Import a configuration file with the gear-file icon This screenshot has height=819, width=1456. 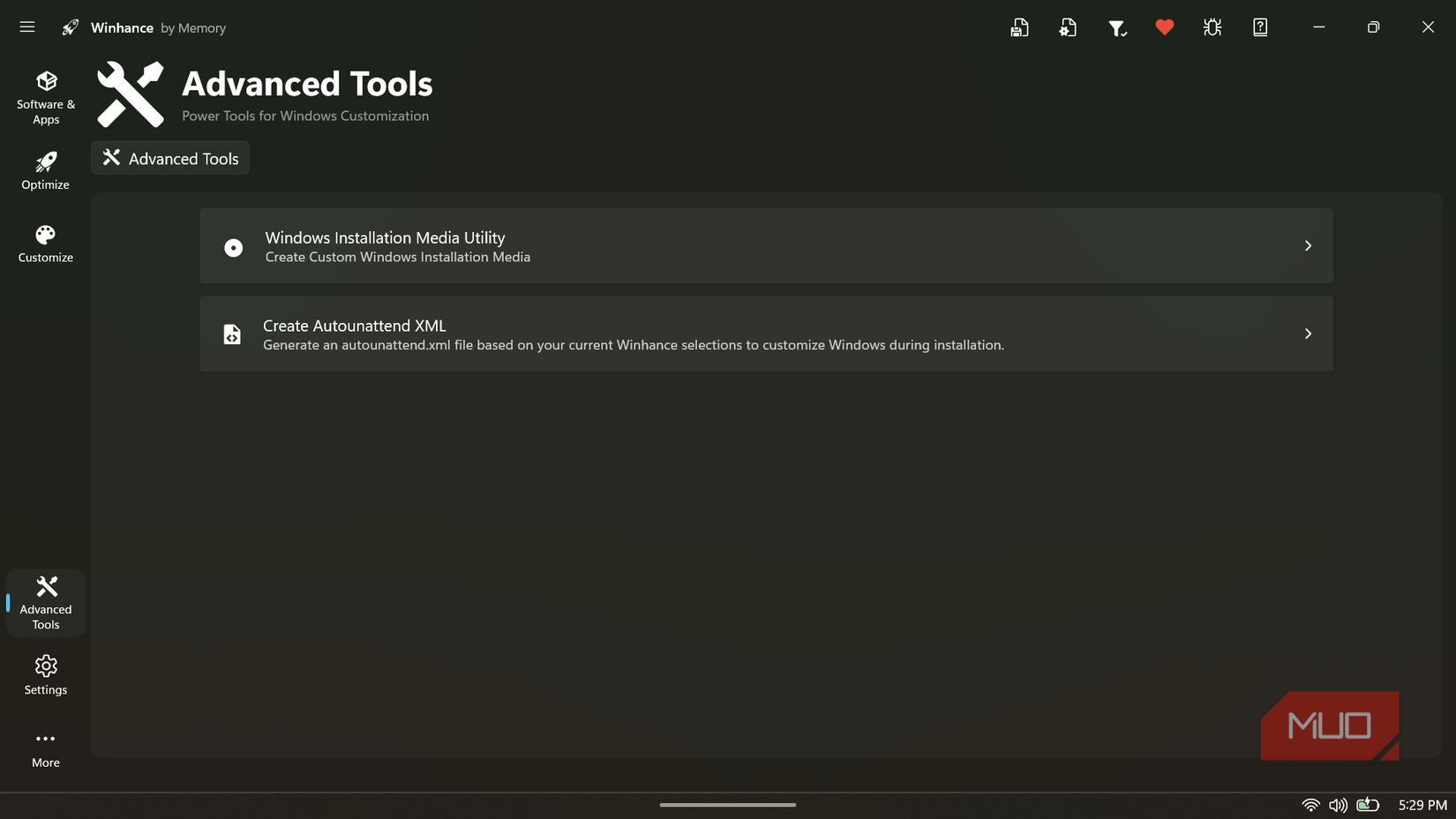[x=1068, y=27]
